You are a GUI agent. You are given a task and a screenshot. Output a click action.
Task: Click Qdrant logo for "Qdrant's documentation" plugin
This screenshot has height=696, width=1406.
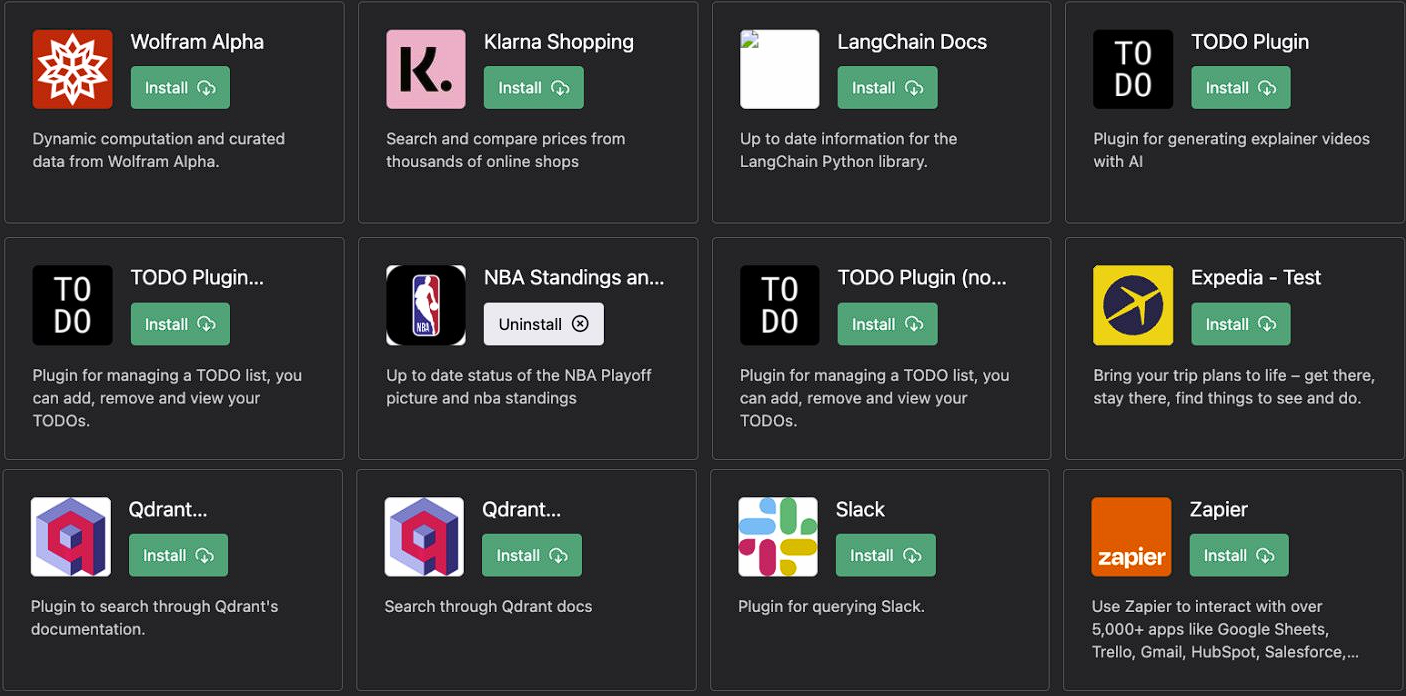(71, 537)
